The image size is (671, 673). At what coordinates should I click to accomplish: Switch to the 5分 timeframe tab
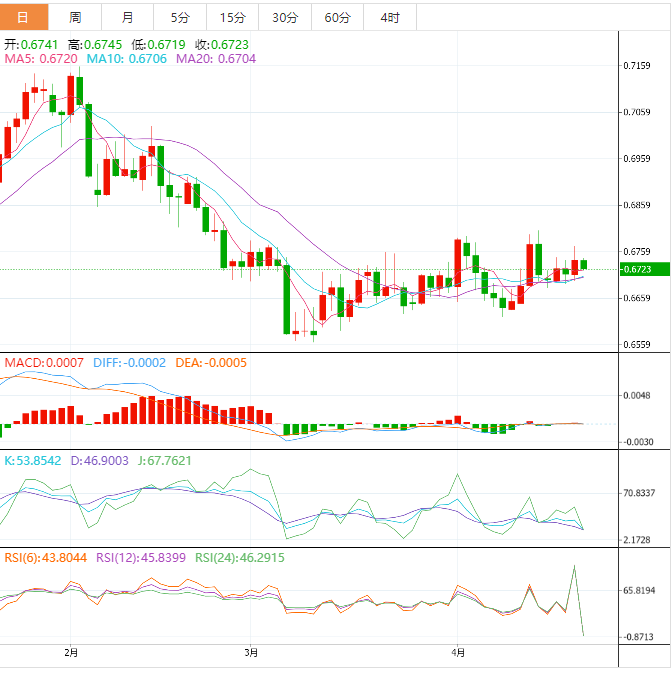point(180,18)
